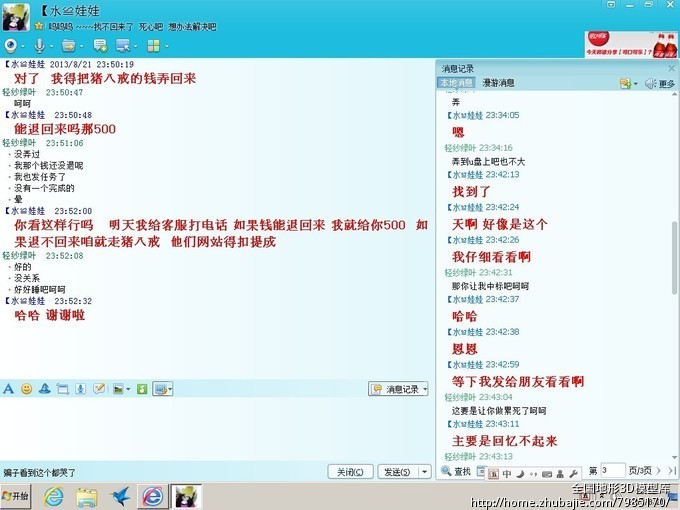Expand the send image dropdown arrow
The height and width of the screenshot is (510, 680).
128,389
